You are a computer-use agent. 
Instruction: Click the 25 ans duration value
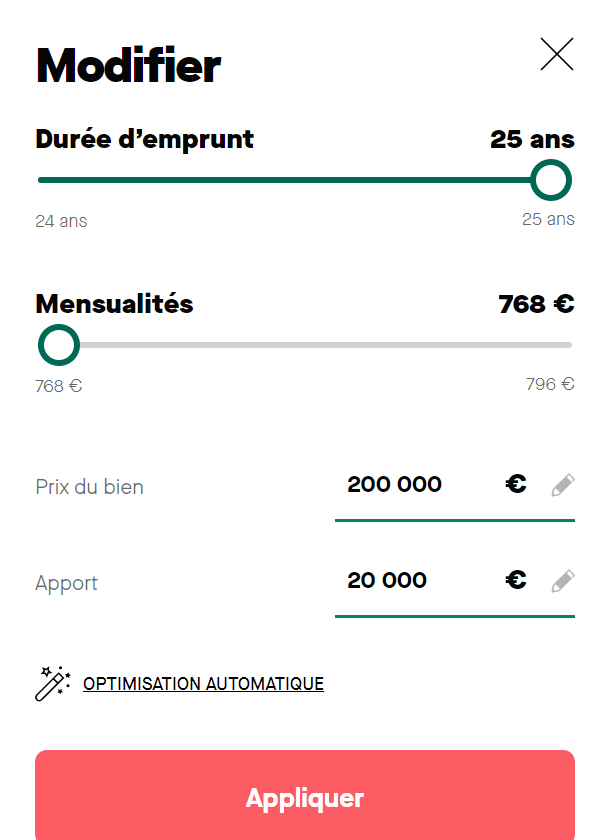(531, 139)
